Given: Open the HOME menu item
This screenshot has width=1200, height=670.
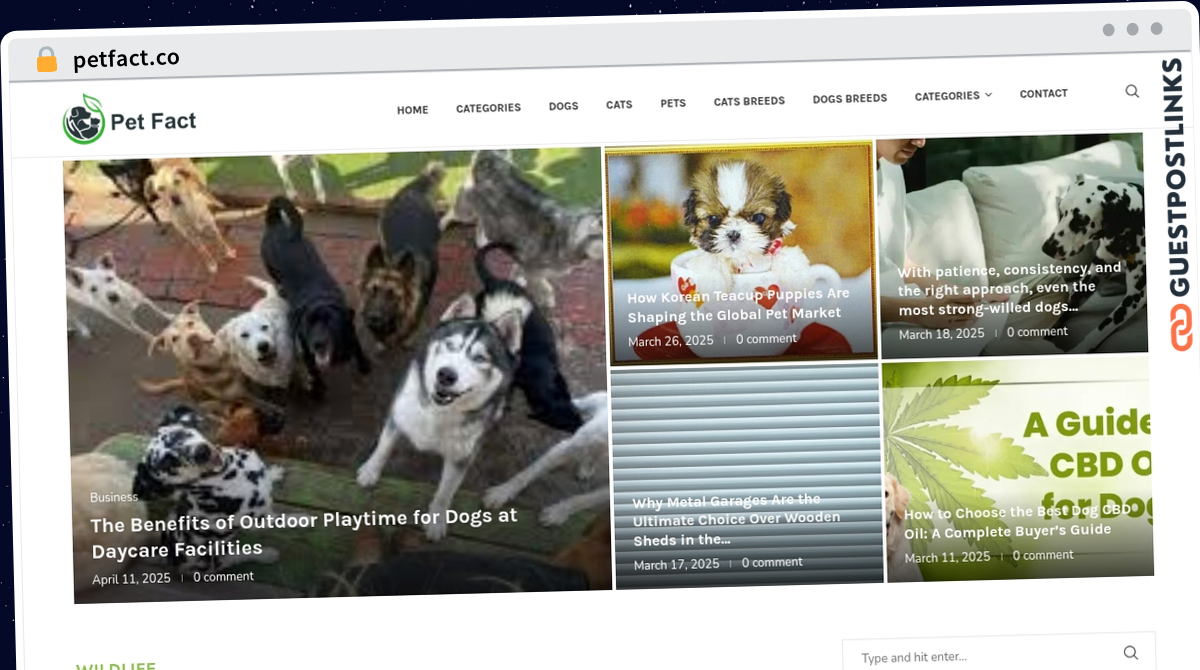Looking at the screenshot, I should (x=412, y=110).
